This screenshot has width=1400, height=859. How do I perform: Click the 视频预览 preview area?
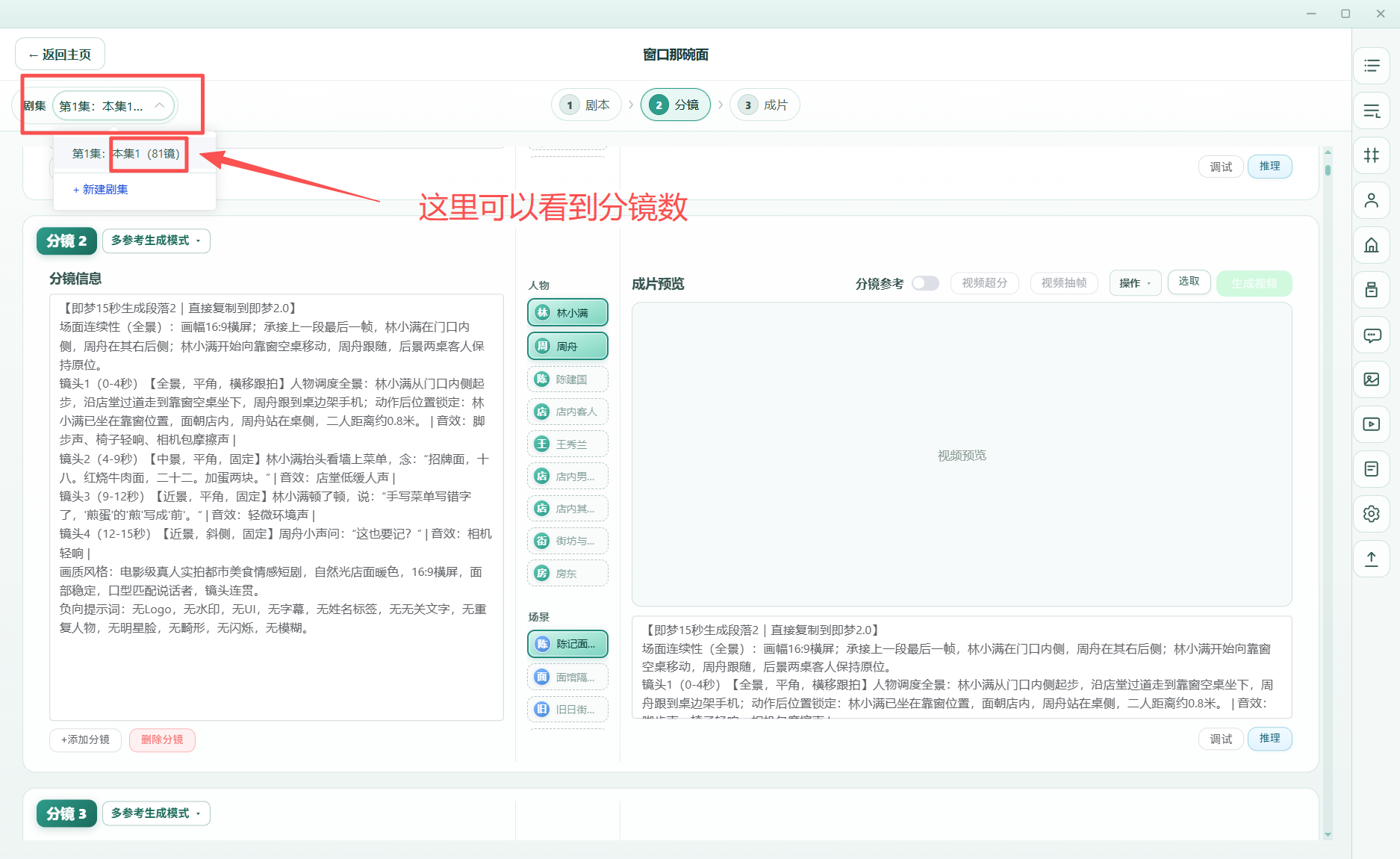[962, 455]
